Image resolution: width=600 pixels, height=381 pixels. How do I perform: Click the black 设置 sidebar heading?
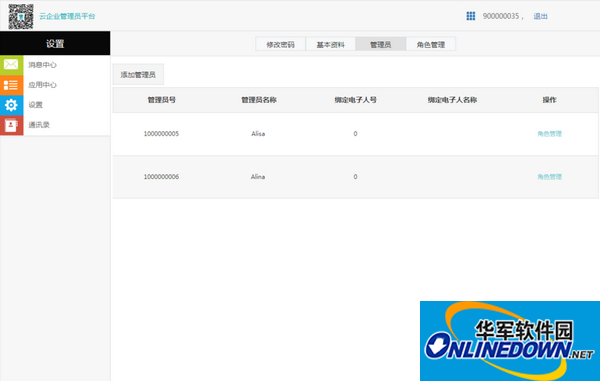click(x=55, y=43)
